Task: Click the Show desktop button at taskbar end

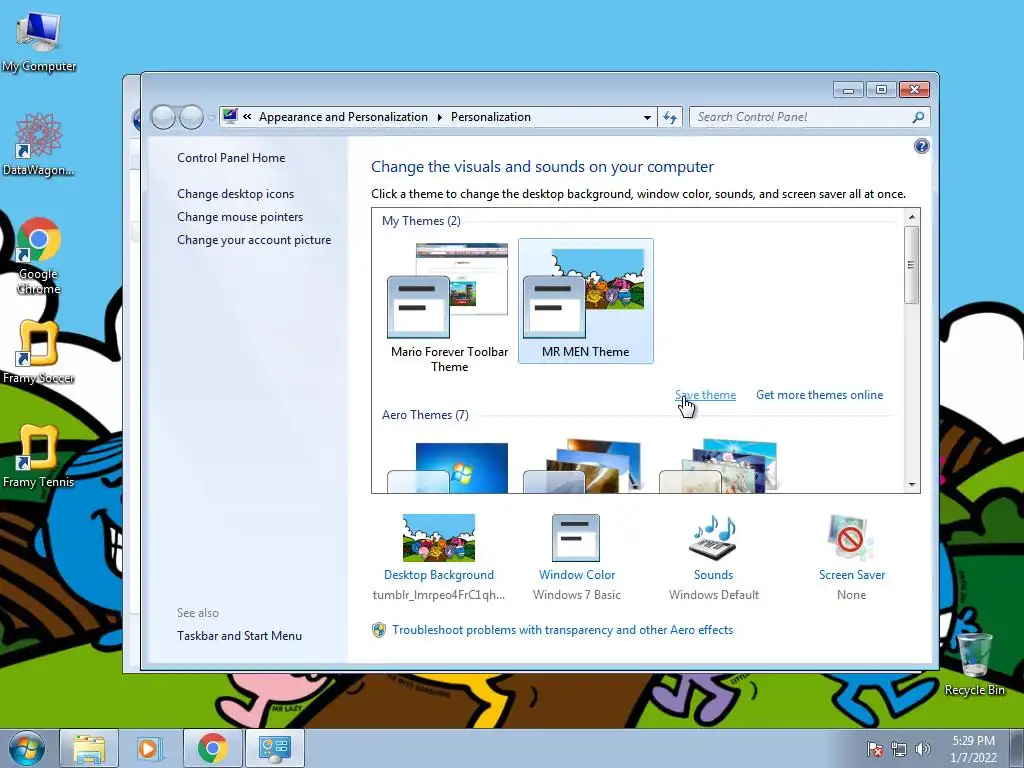Action: pyautogui.click(x=1016, y=748)
